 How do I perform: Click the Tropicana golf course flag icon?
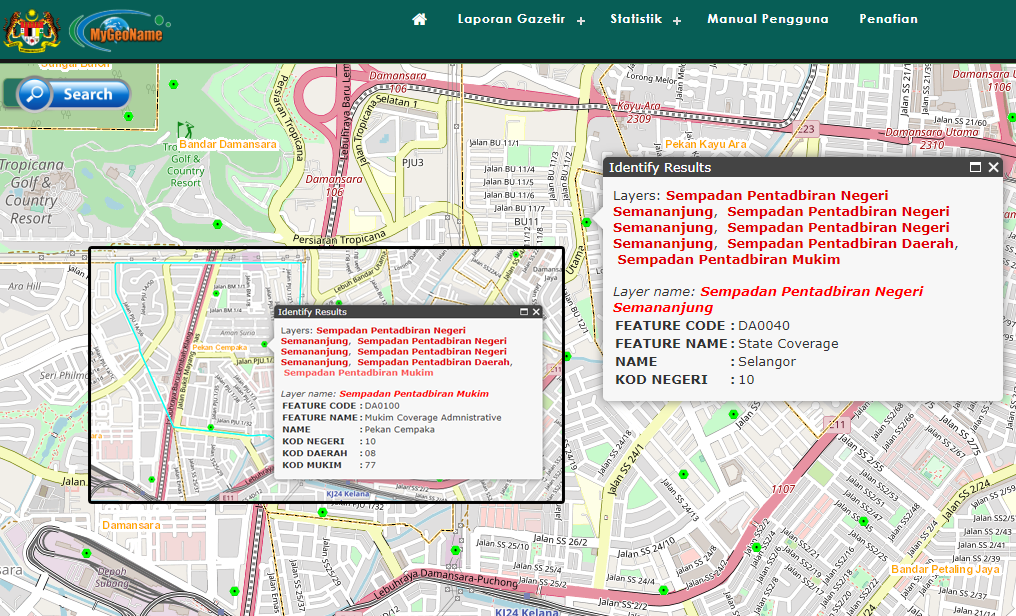(185, 130)
